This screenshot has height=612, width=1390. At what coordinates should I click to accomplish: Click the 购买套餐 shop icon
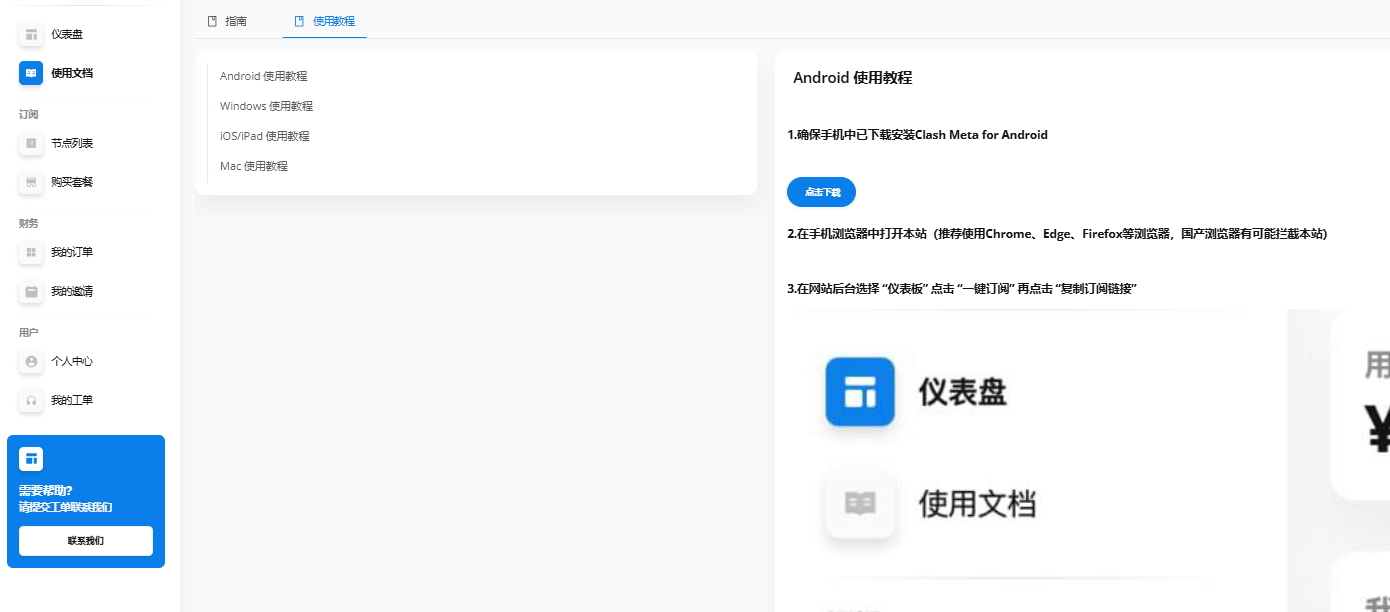pos(31,183)
